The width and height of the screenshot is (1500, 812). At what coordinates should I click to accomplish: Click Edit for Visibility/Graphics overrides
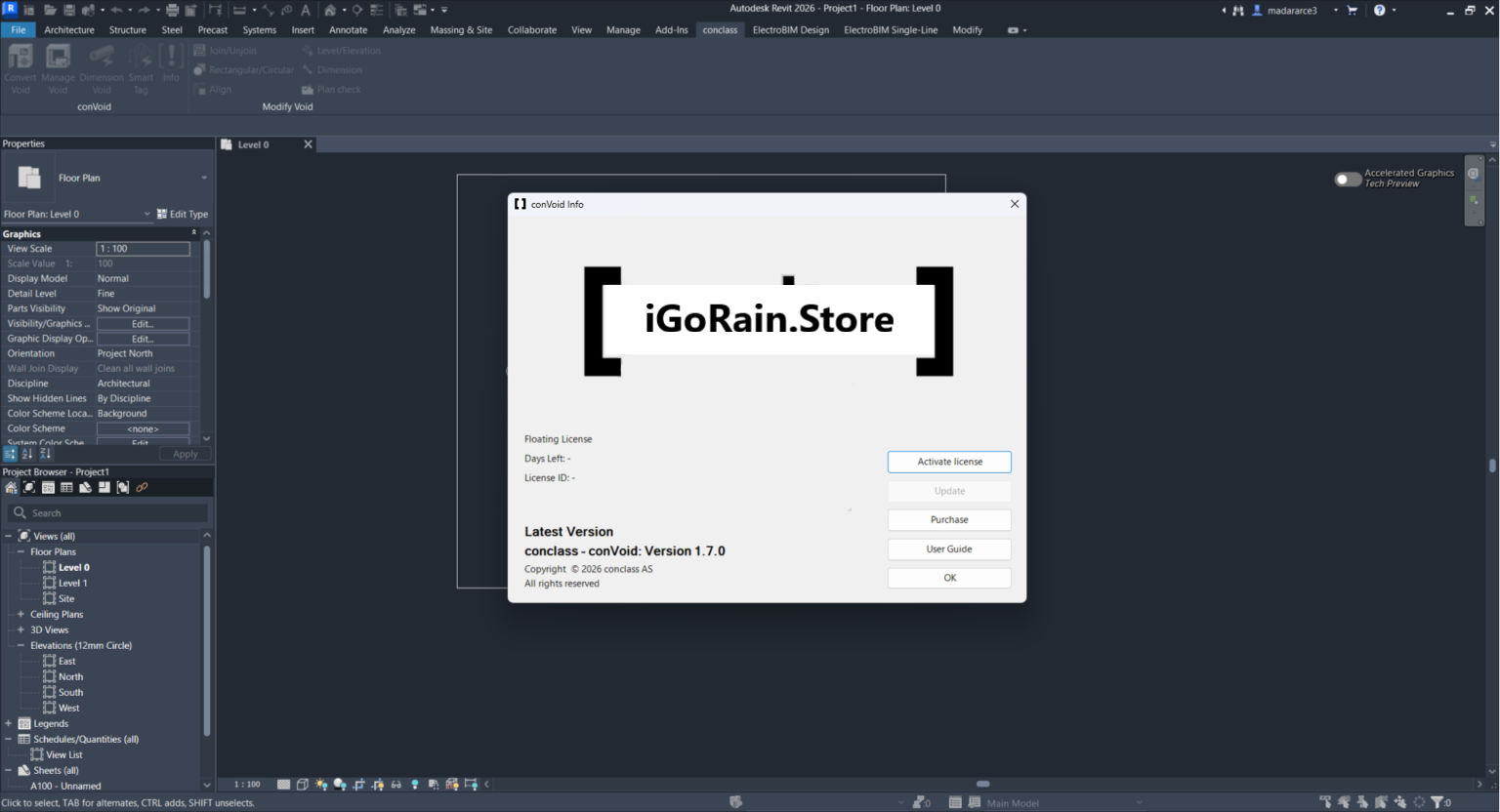(143, 324)
